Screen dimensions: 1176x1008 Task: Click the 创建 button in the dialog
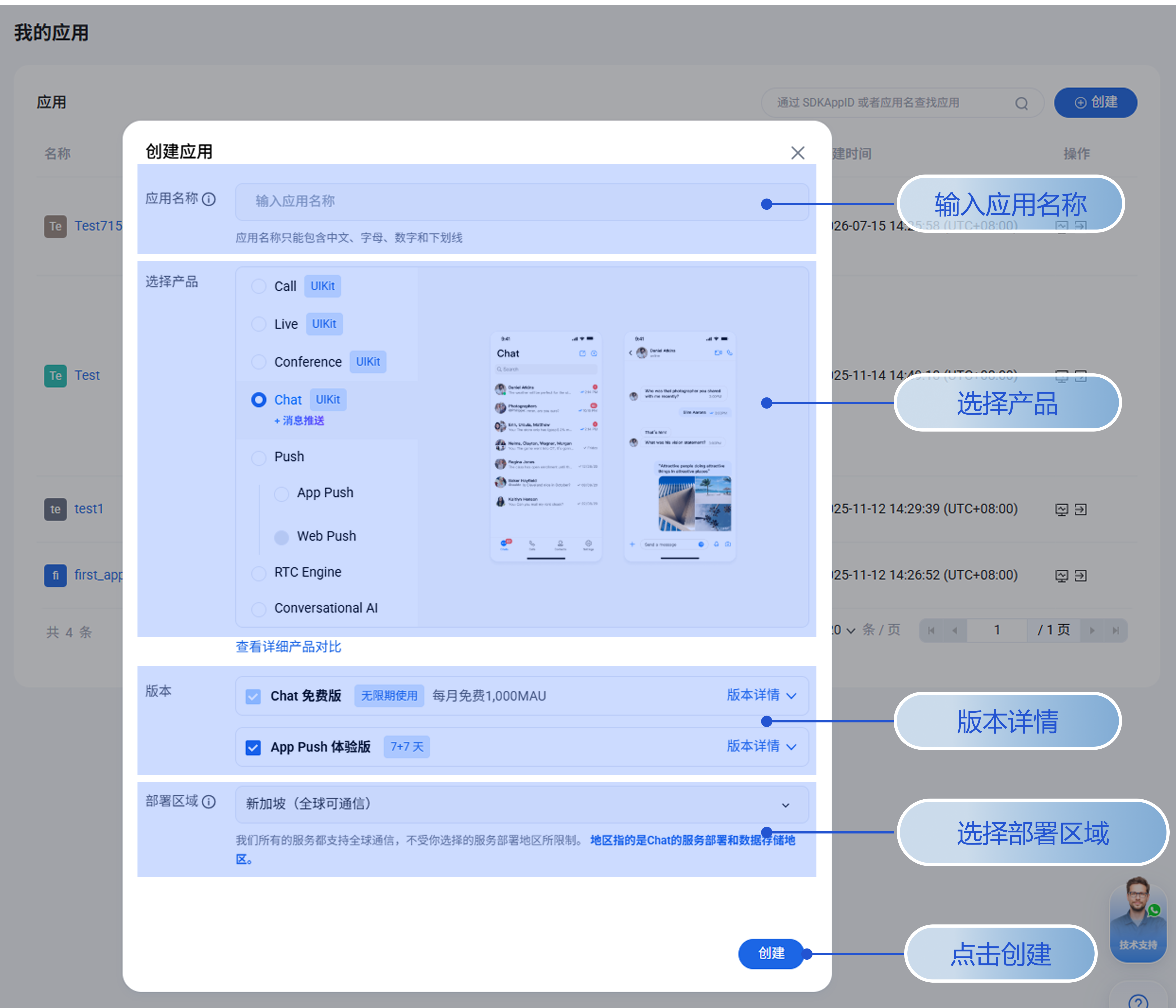coord(771,954)
